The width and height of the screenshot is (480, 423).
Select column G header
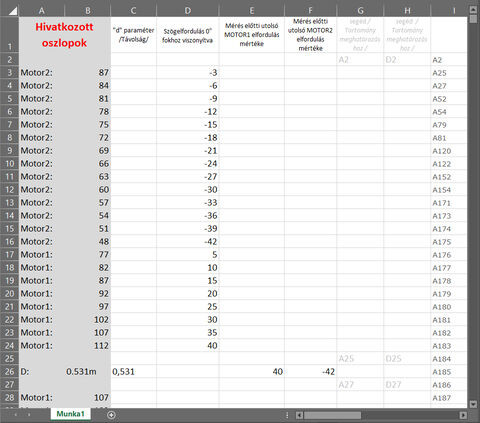360,11
